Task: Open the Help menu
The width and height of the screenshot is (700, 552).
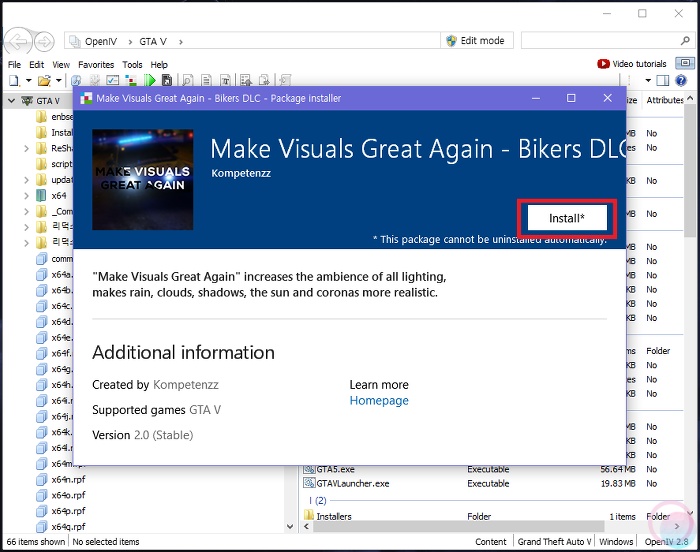Action: click(x=159, y=65)
